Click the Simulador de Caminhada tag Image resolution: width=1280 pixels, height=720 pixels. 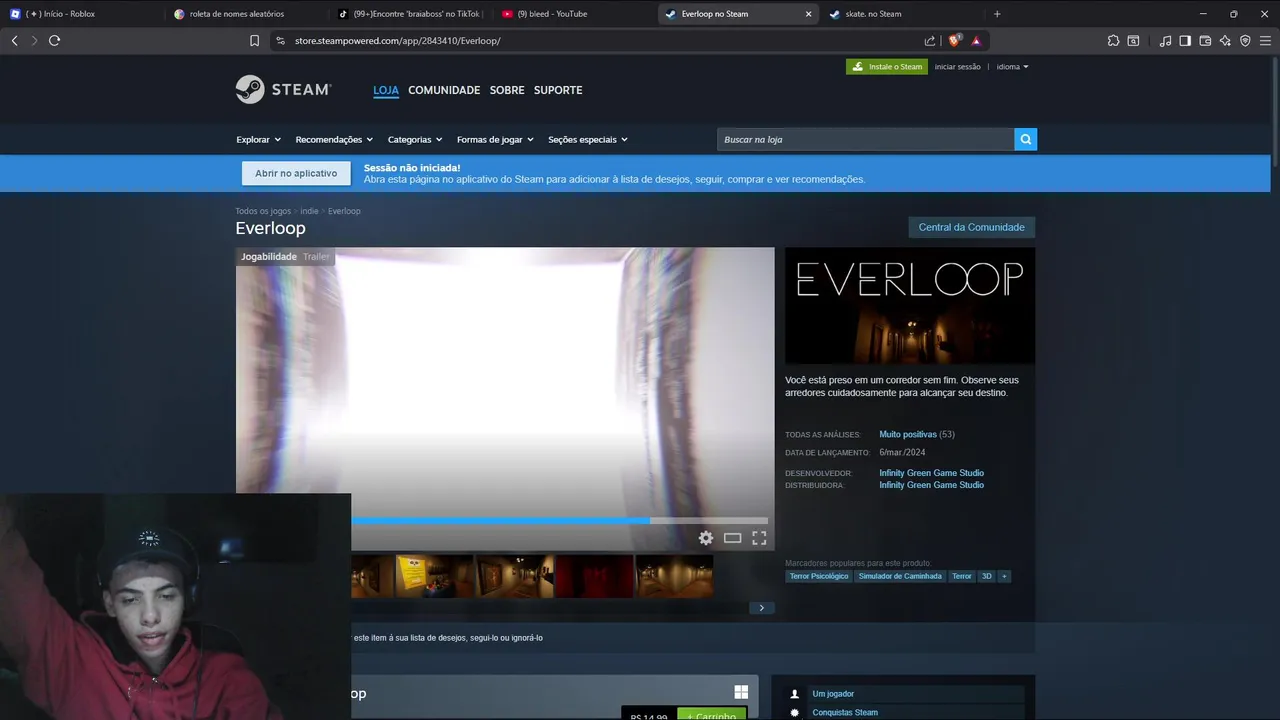click(x=900, y=576)
